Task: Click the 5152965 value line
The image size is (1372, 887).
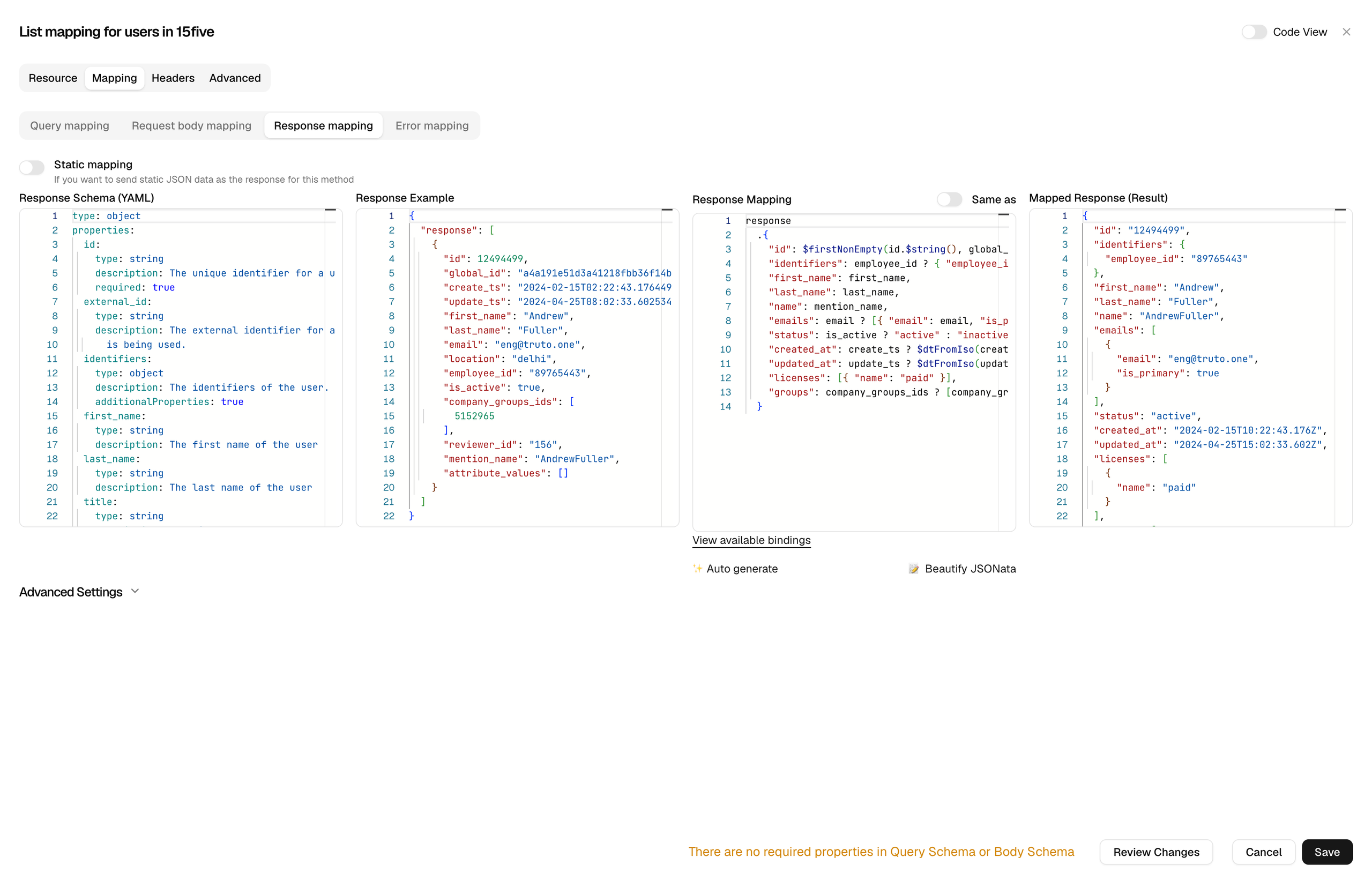Action: click(474, 416)
